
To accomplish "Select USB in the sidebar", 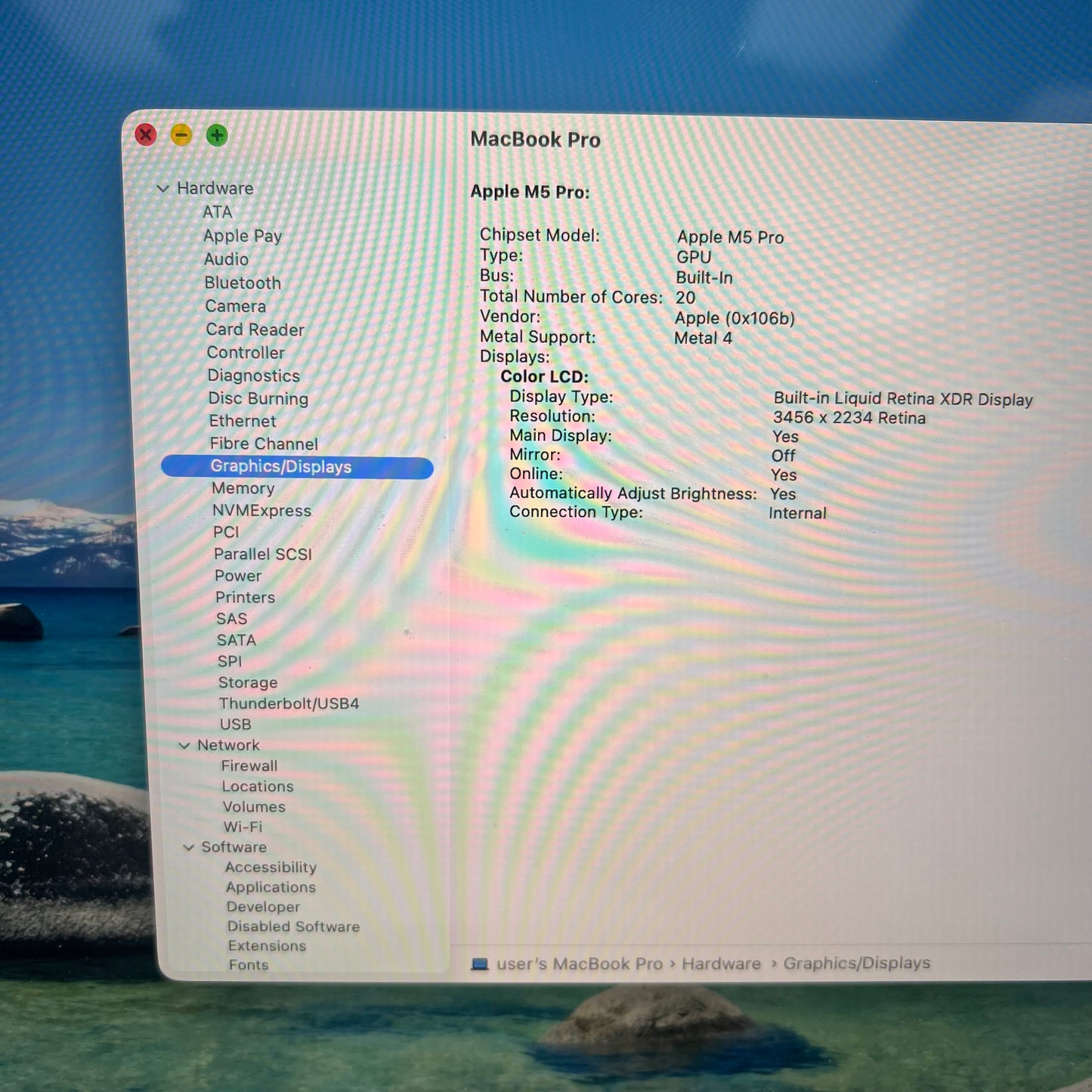I will pyautogui.click(x=236, y=724).
